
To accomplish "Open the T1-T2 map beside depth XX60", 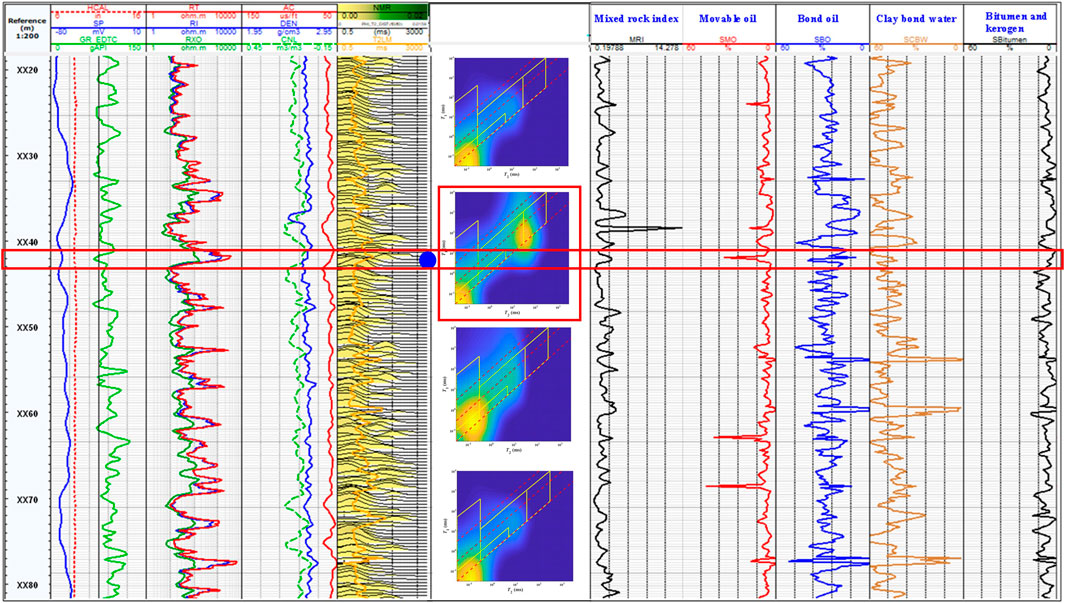I will (513, 382).
